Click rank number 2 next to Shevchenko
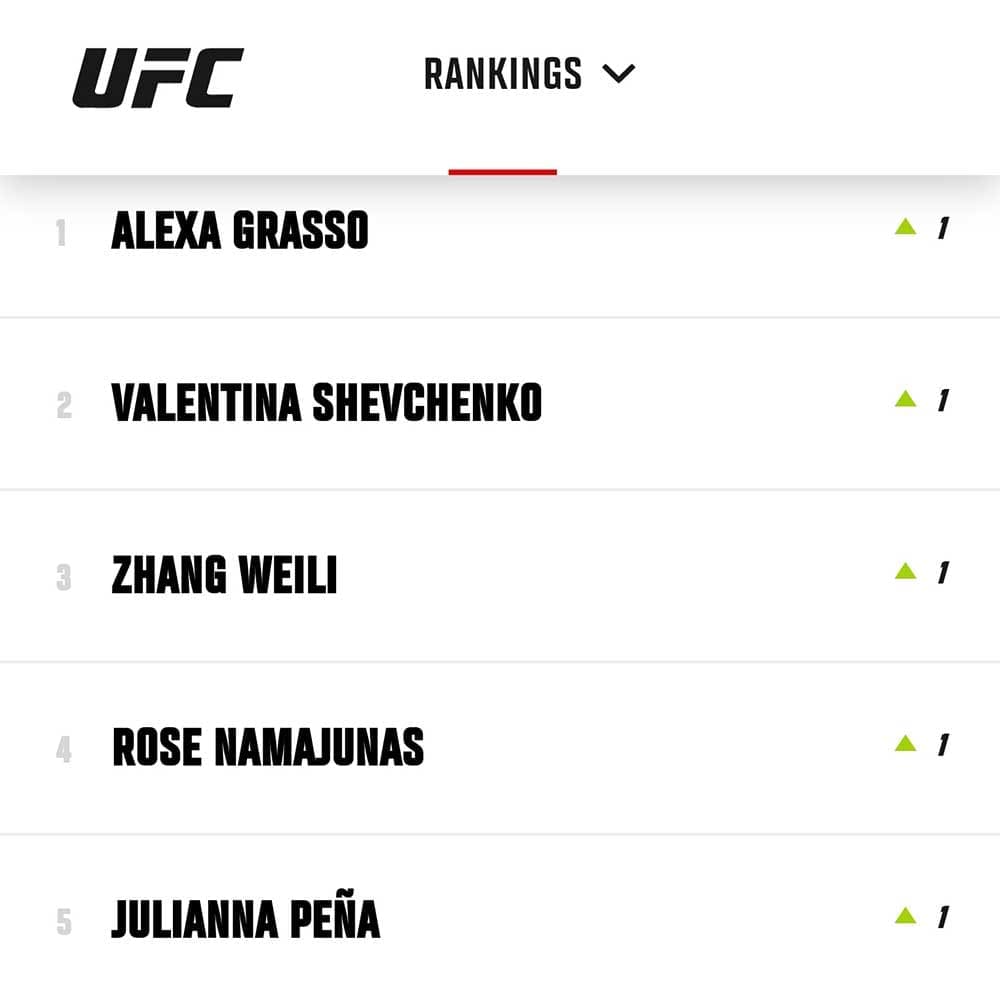 click(x=64, y=405)
